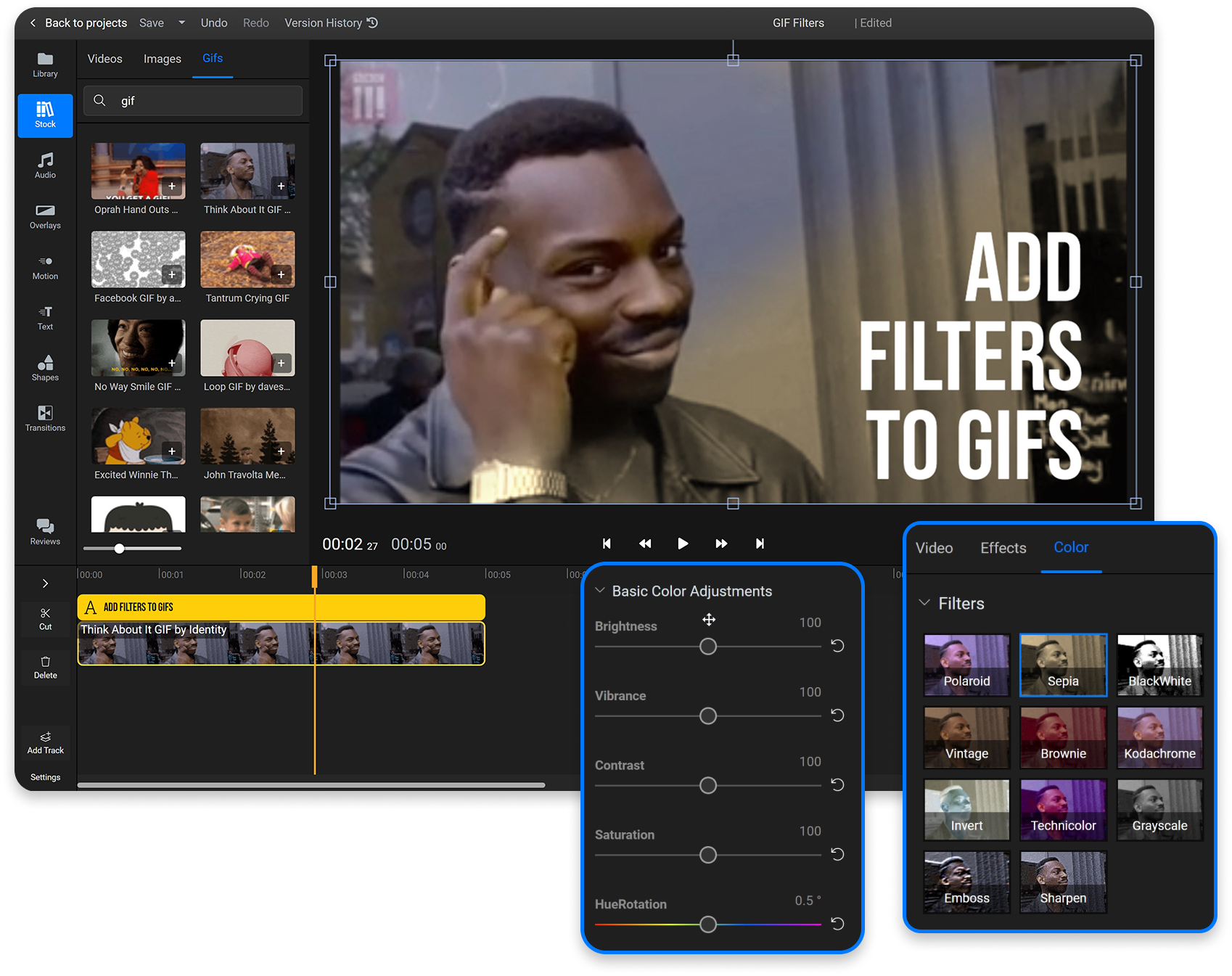Image resolution: width=1232 pixels, height=976 pixels.
Task: Open the Audio panel
Action: click(45, 165)
